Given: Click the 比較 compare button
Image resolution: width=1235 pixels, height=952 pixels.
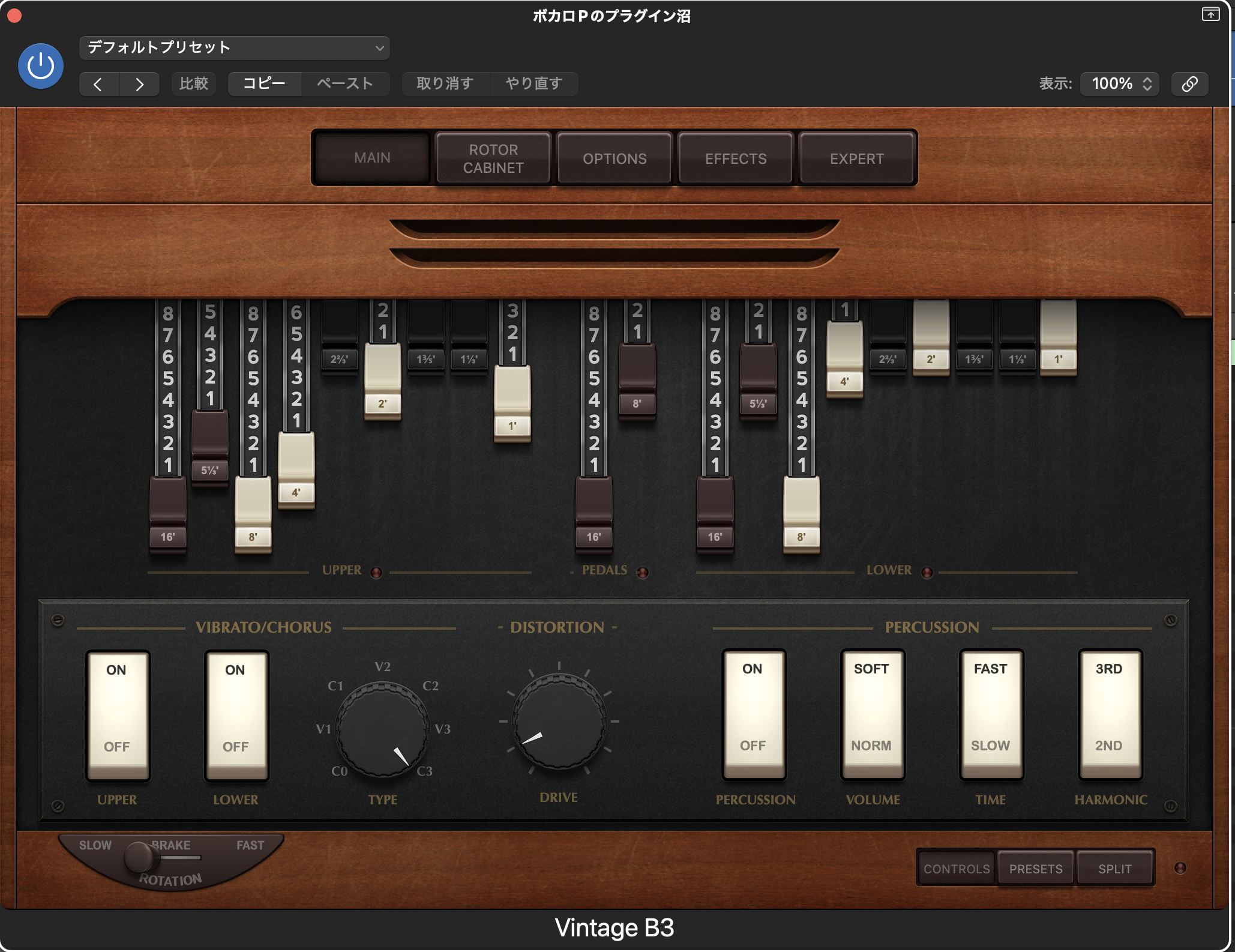Looking at the screenshot, I should point(194,83).
